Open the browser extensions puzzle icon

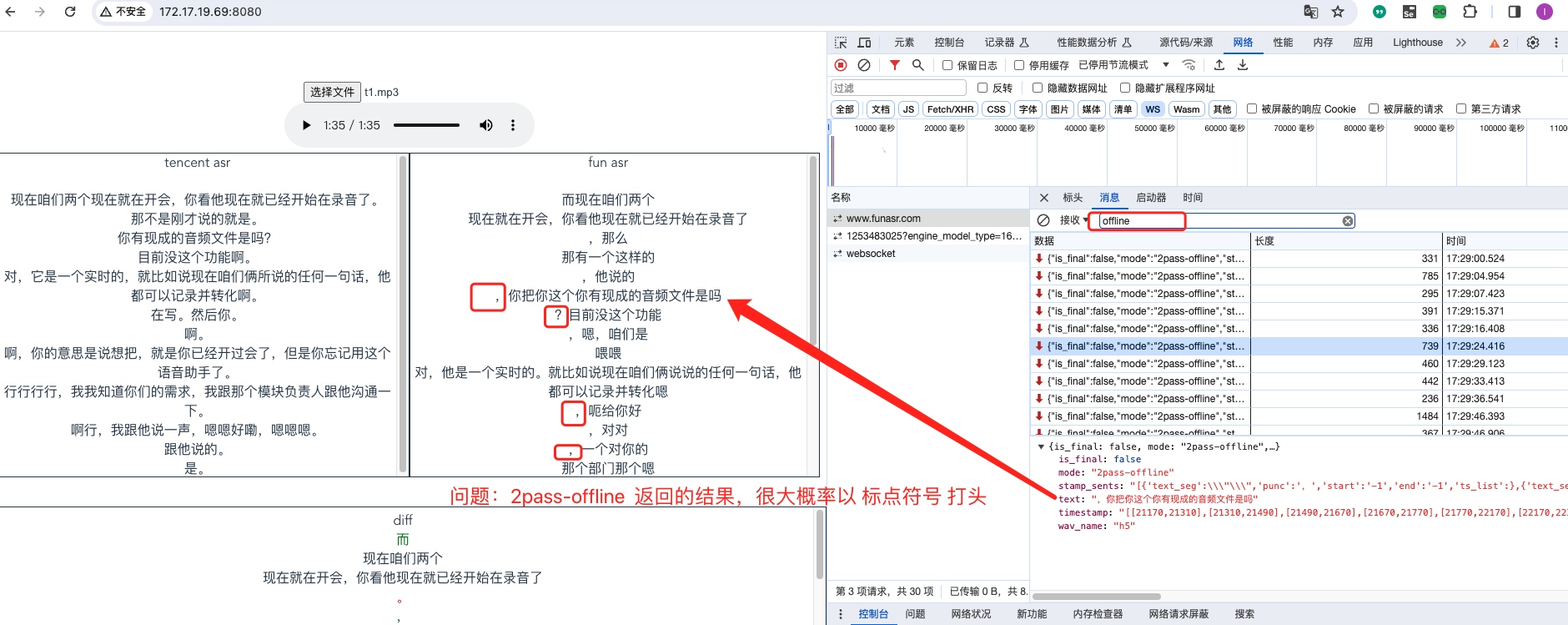click(1470, 12)
